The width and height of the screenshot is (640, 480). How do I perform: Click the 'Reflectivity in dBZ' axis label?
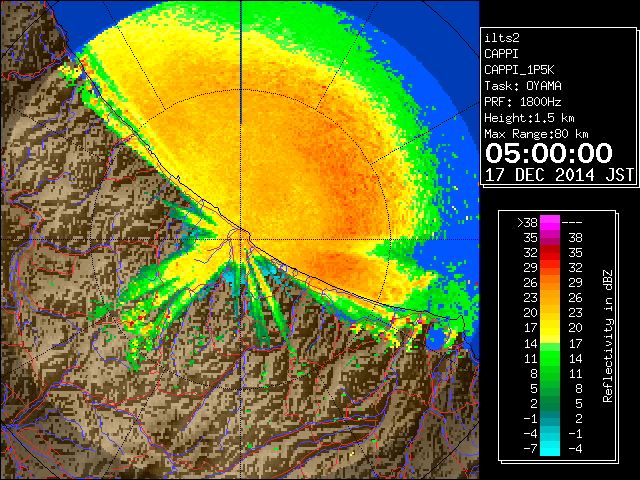[608, 336]
